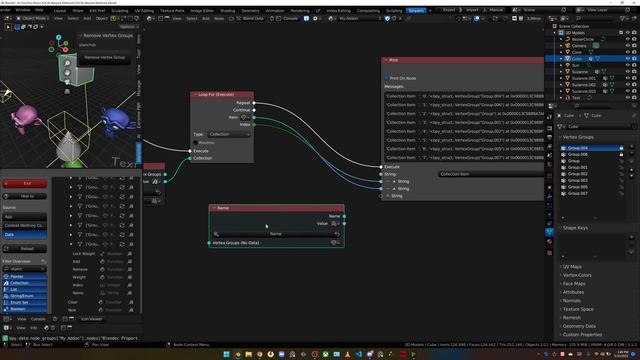Toggle visibility eye for Suzanne.001 in outliner

click(x=628, y=78)
